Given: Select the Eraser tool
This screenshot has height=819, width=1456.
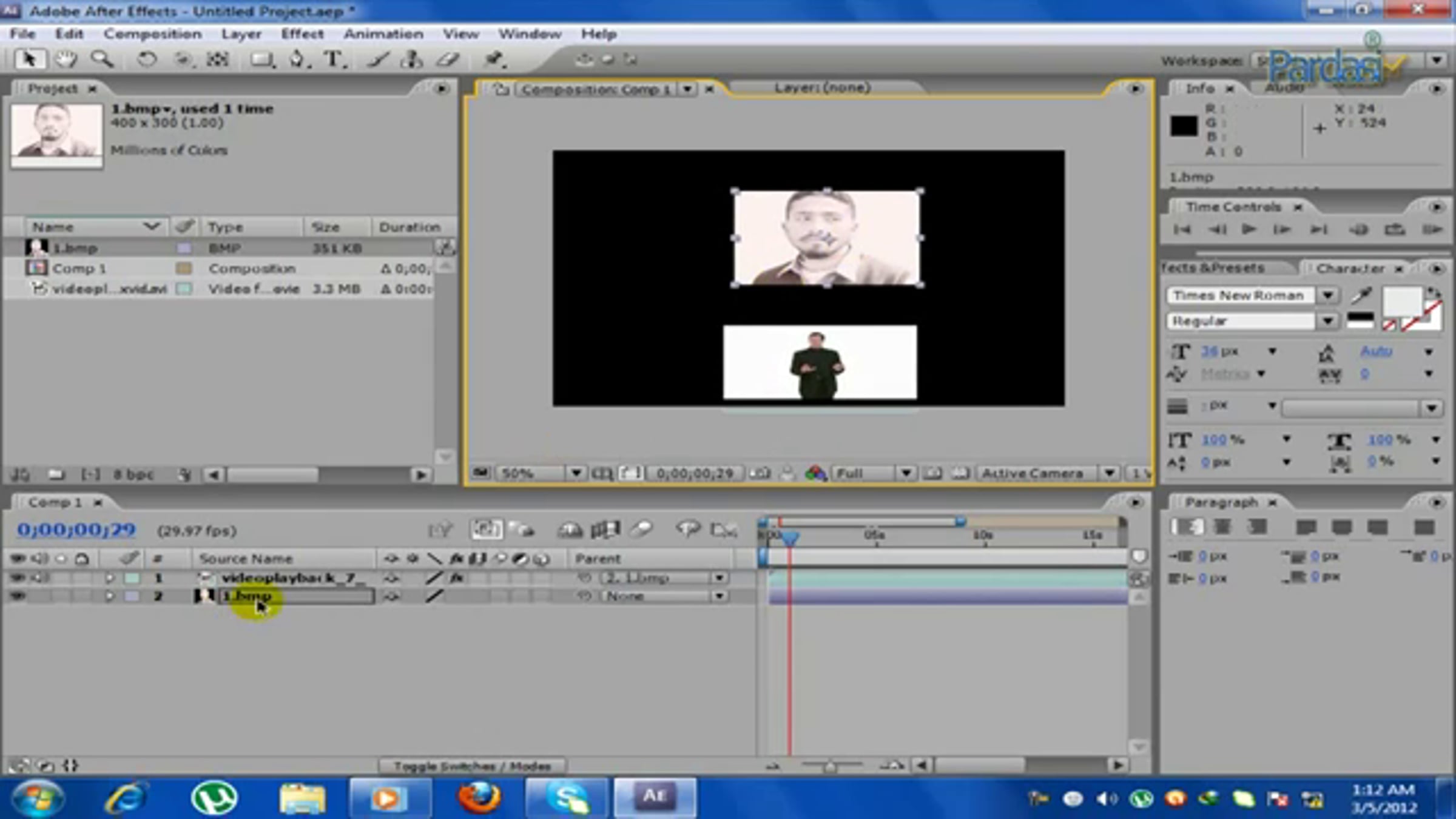Looking at the screenshot, I should (x=448, y=59).
